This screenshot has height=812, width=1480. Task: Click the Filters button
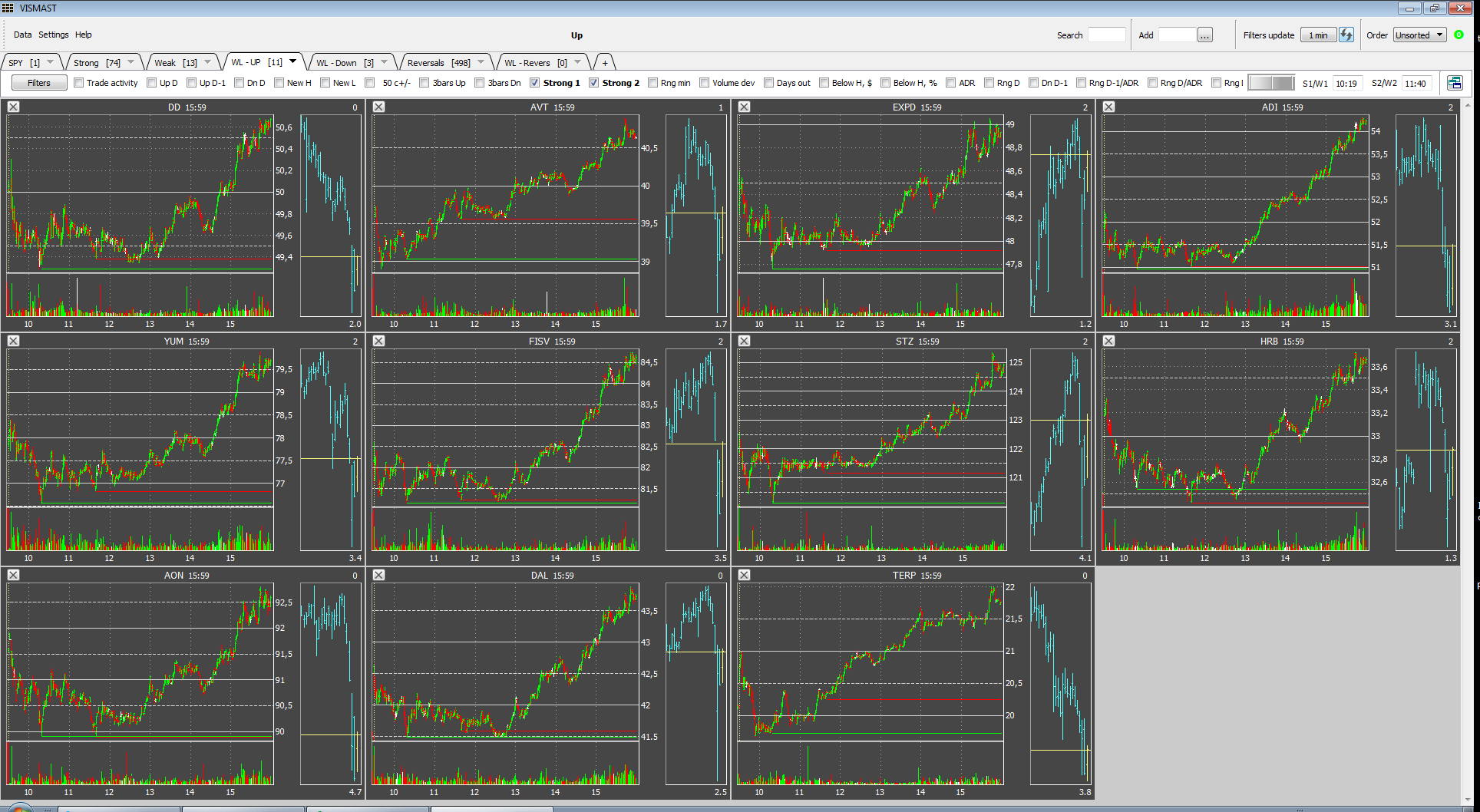39,83
